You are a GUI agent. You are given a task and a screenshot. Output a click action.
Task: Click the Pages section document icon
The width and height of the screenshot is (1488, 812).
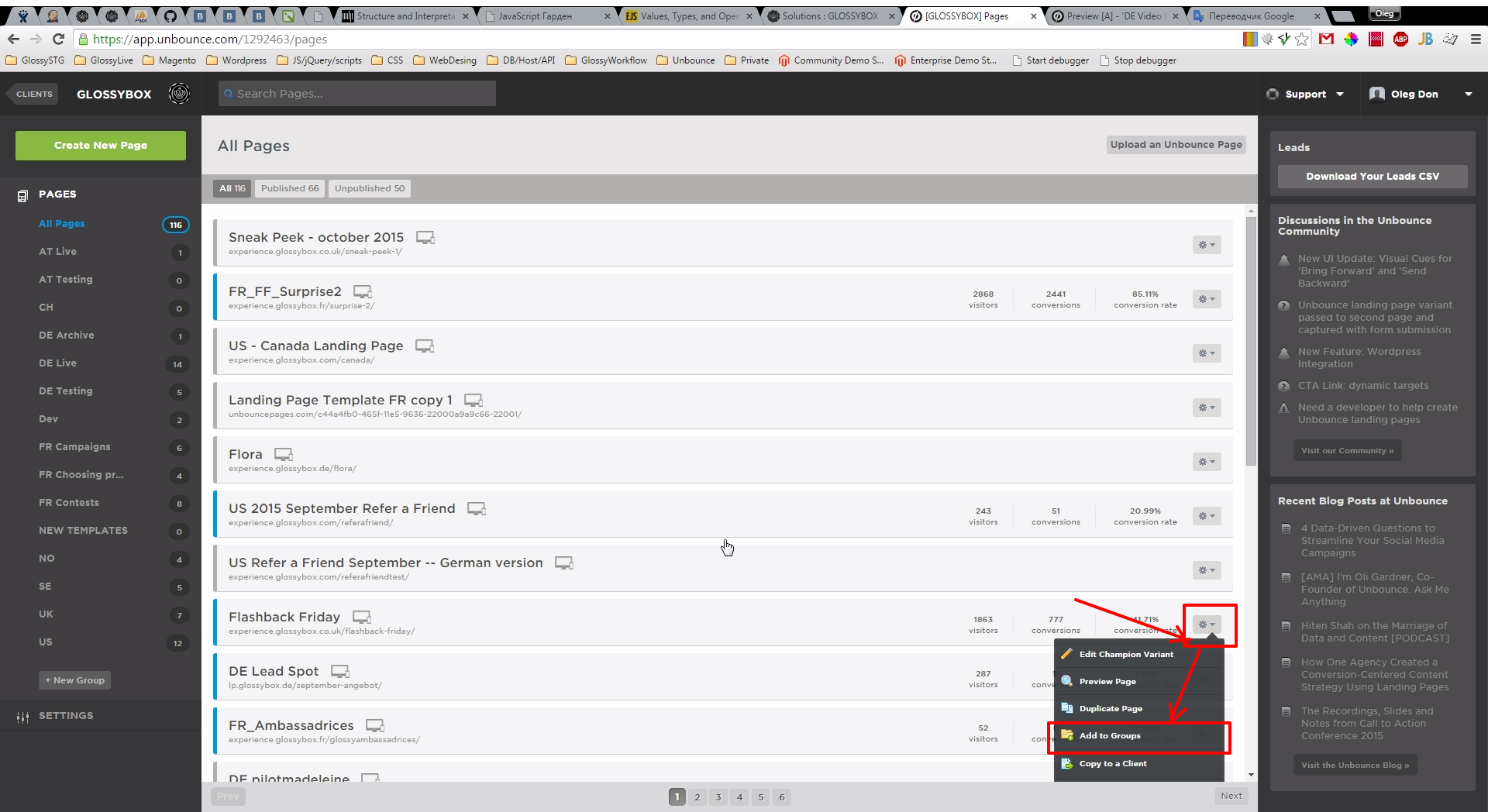point(22,195)
